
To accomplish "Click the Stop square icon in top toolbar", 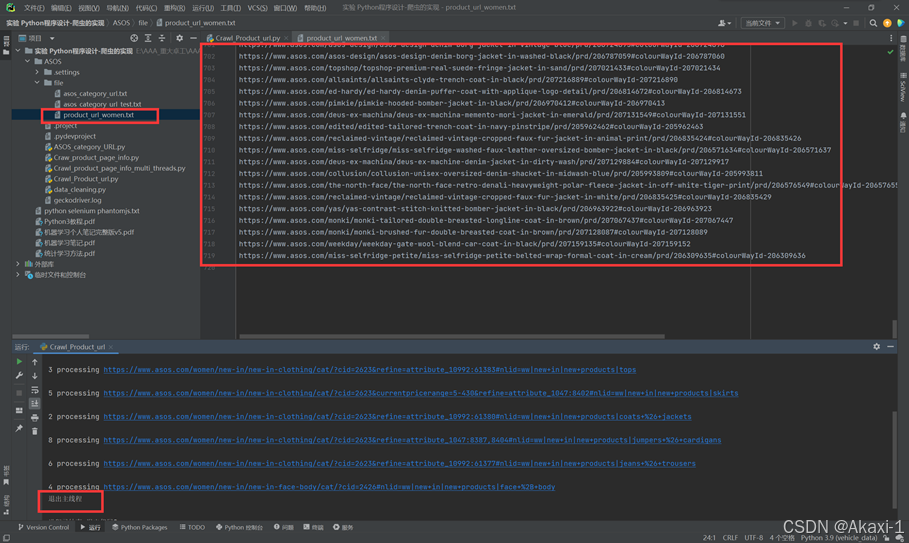I will [856, 23].
